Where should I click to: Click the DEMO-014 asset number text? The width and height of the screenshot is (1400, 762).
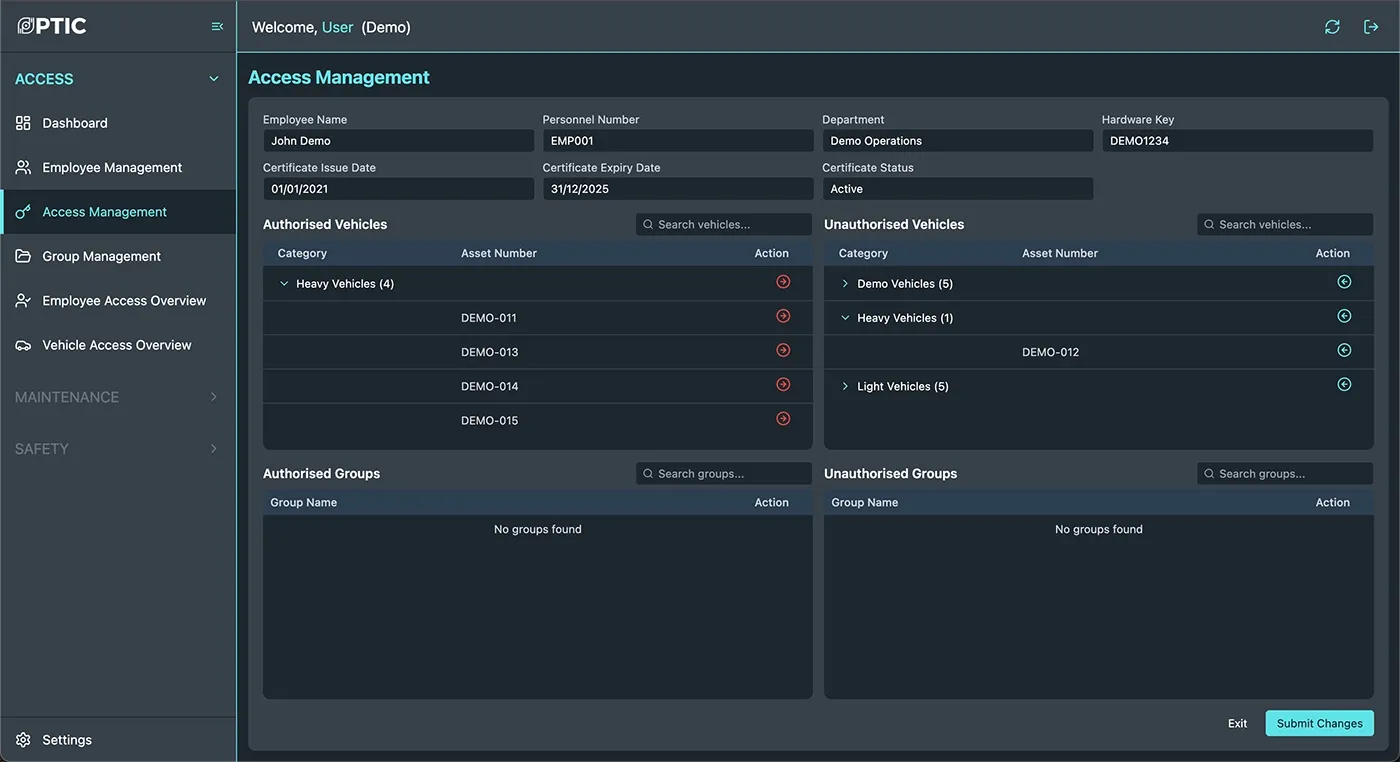489,386
